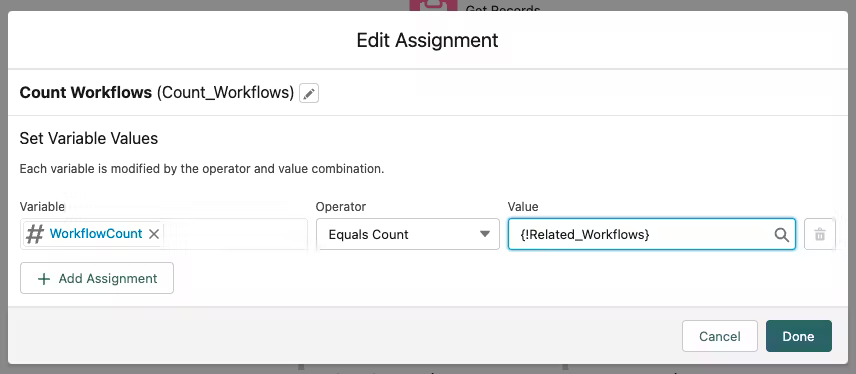Viewport: 856px width, 374px height.
Task: Focus the Value field with {!Related_Workflows}
Action: pos(651,234)
